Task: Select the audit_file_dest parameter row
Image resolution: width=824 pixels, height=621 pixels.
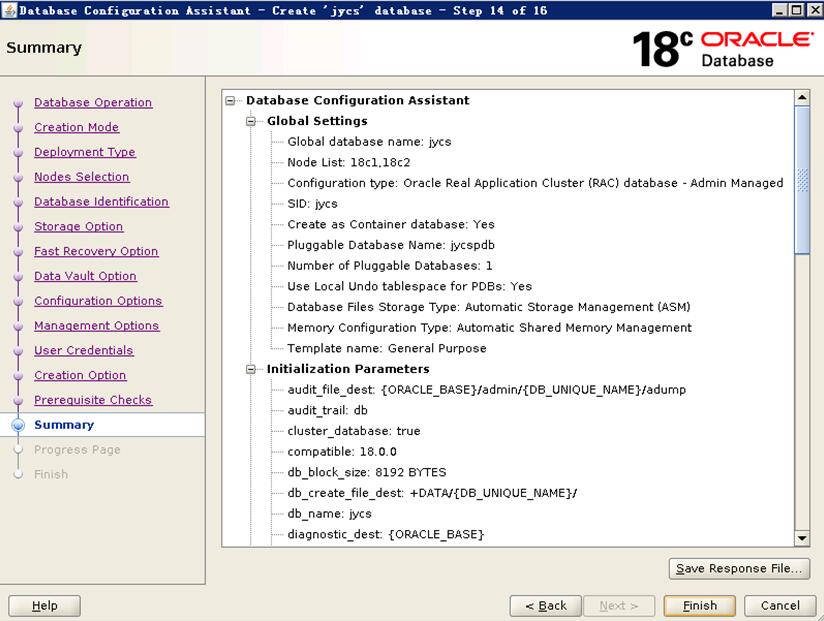Action: [x=486, y=390]
